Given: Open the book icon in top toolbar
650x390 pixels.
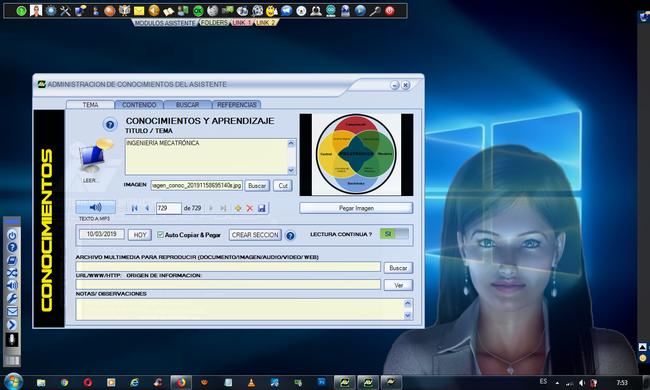Looking at the screenshot, I should [x=168, y=11].
